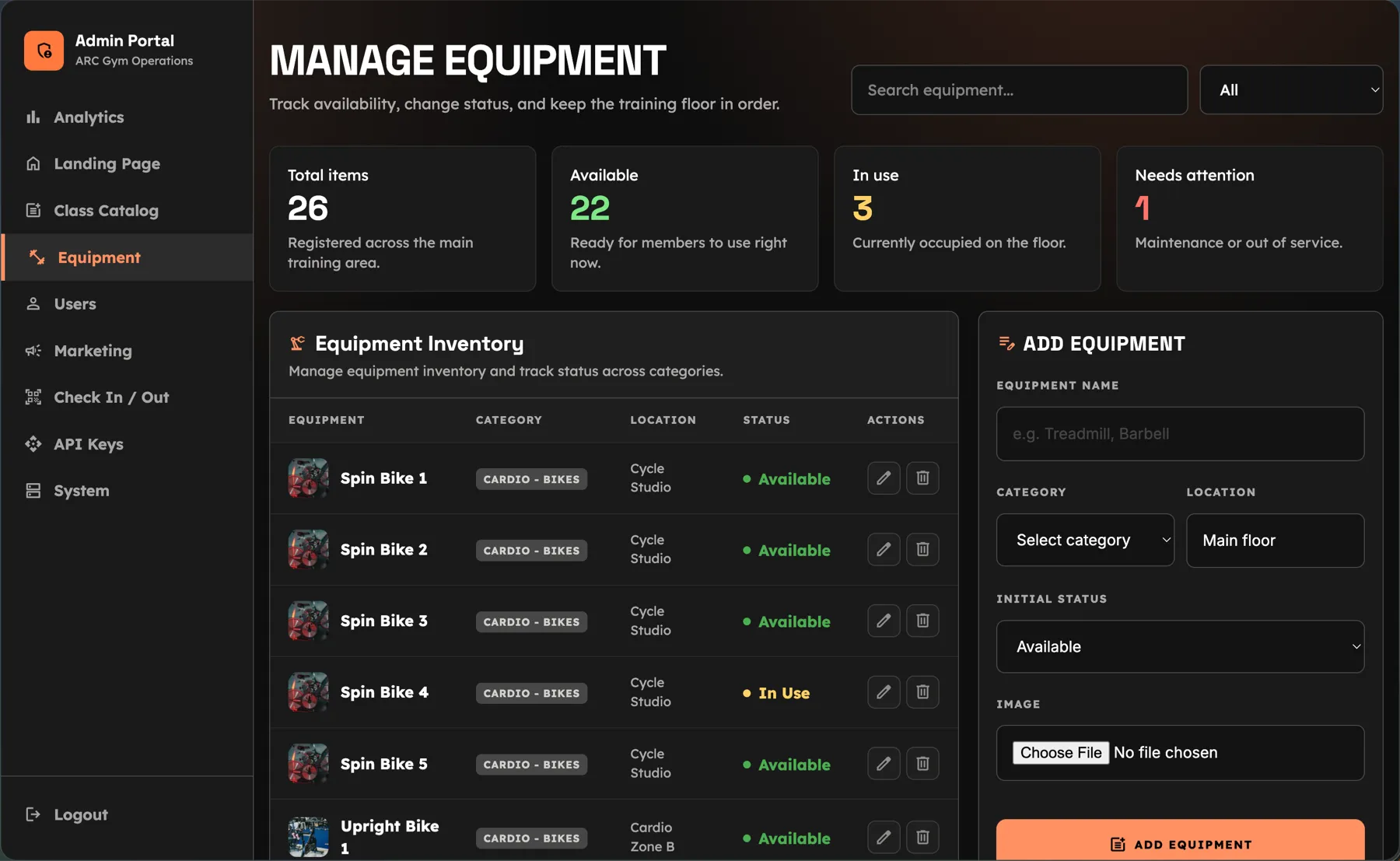This screenshot has width=1400, height=861.
Task: Click the Location column header
Action: click(x=663, y=419)
